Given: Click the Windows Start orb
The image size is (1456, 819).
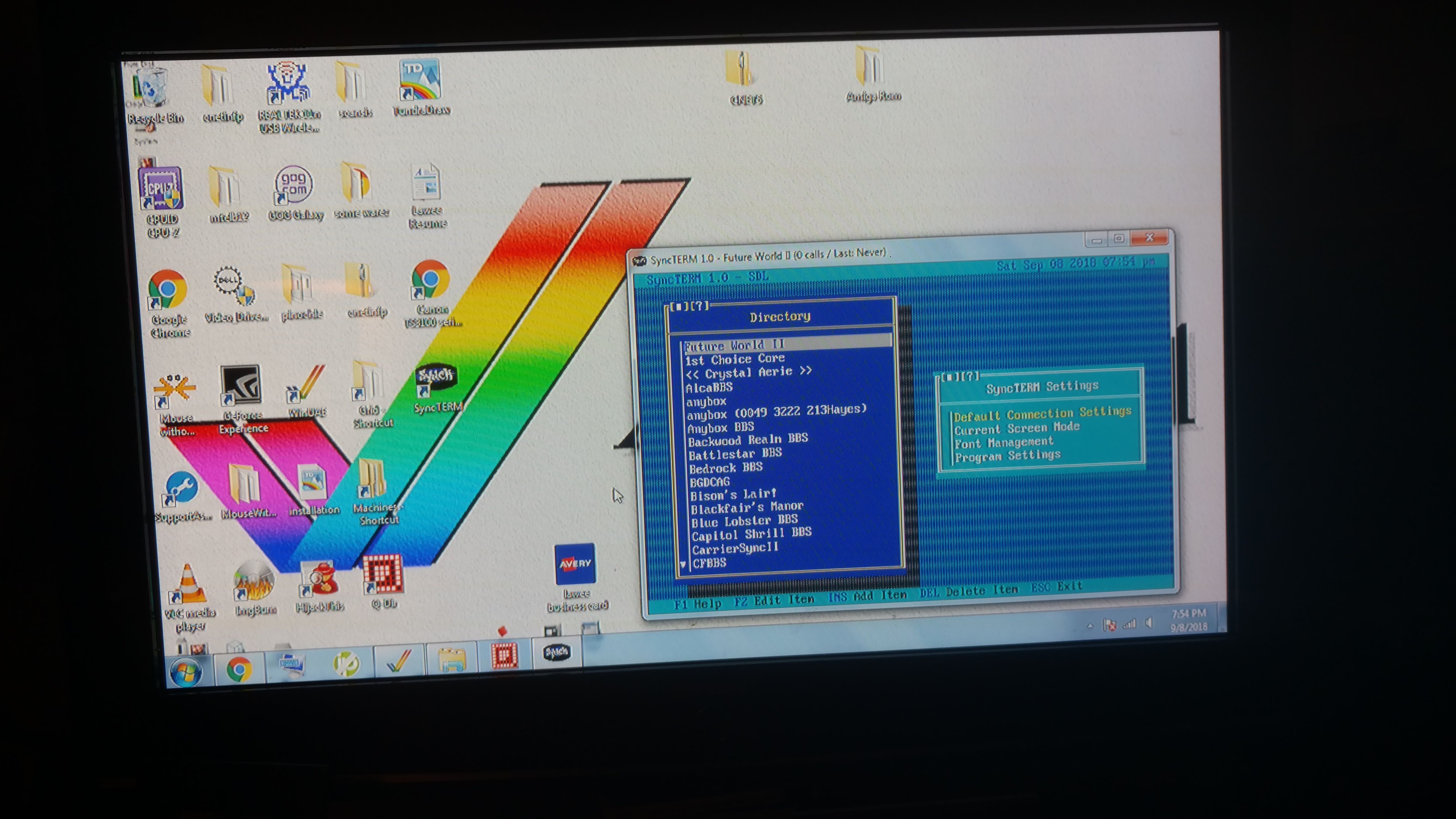Looking at the screenshot, I should pyautogui.click(x=186, y=673).
